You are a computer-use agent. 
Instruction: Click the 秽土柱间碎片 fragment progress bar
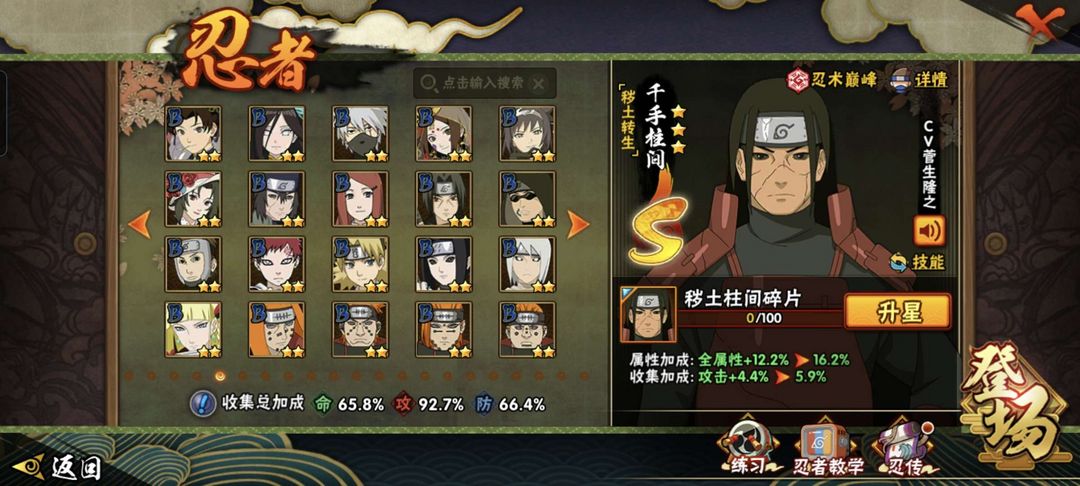[x=761, y=318]
